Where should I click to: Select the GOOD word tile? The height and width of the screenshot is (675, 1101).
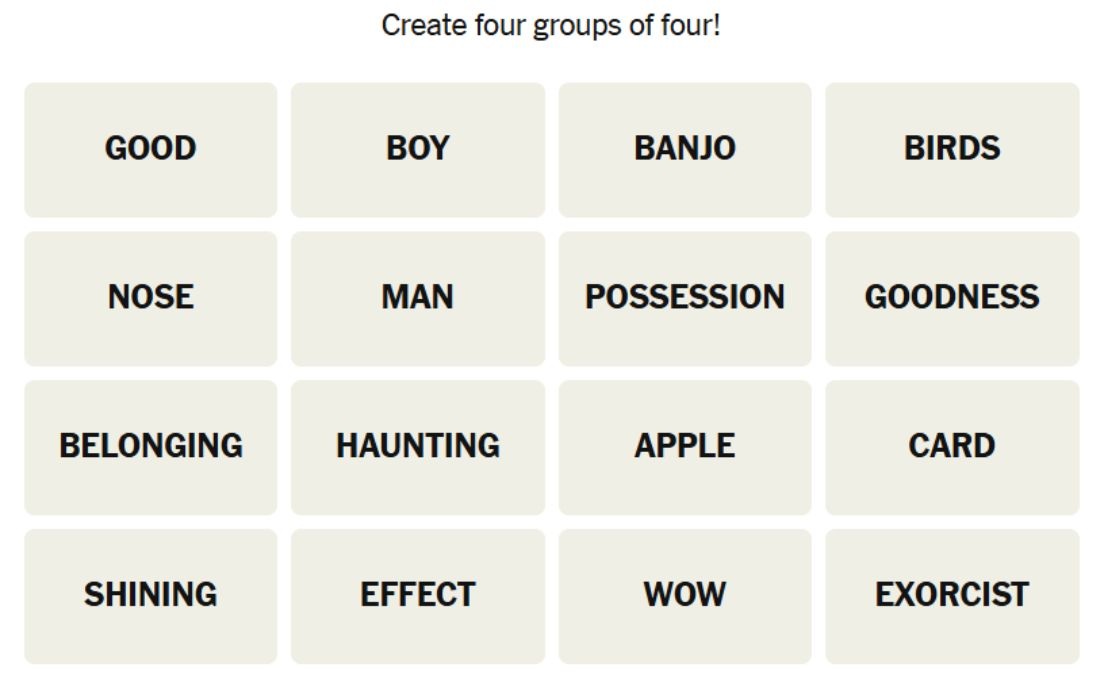click(150, 150)
